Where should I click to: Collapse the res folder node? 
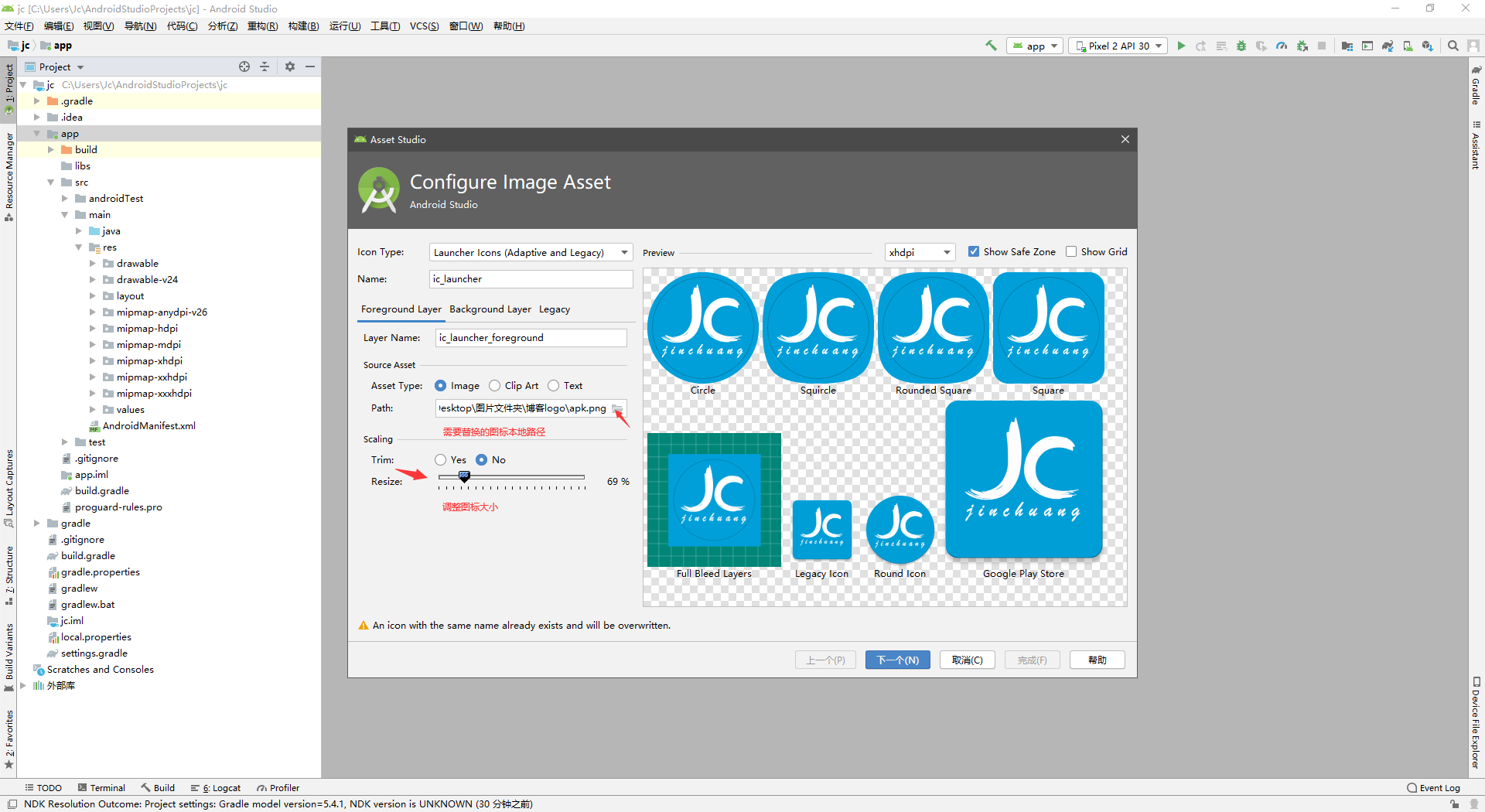click(78, 247)
